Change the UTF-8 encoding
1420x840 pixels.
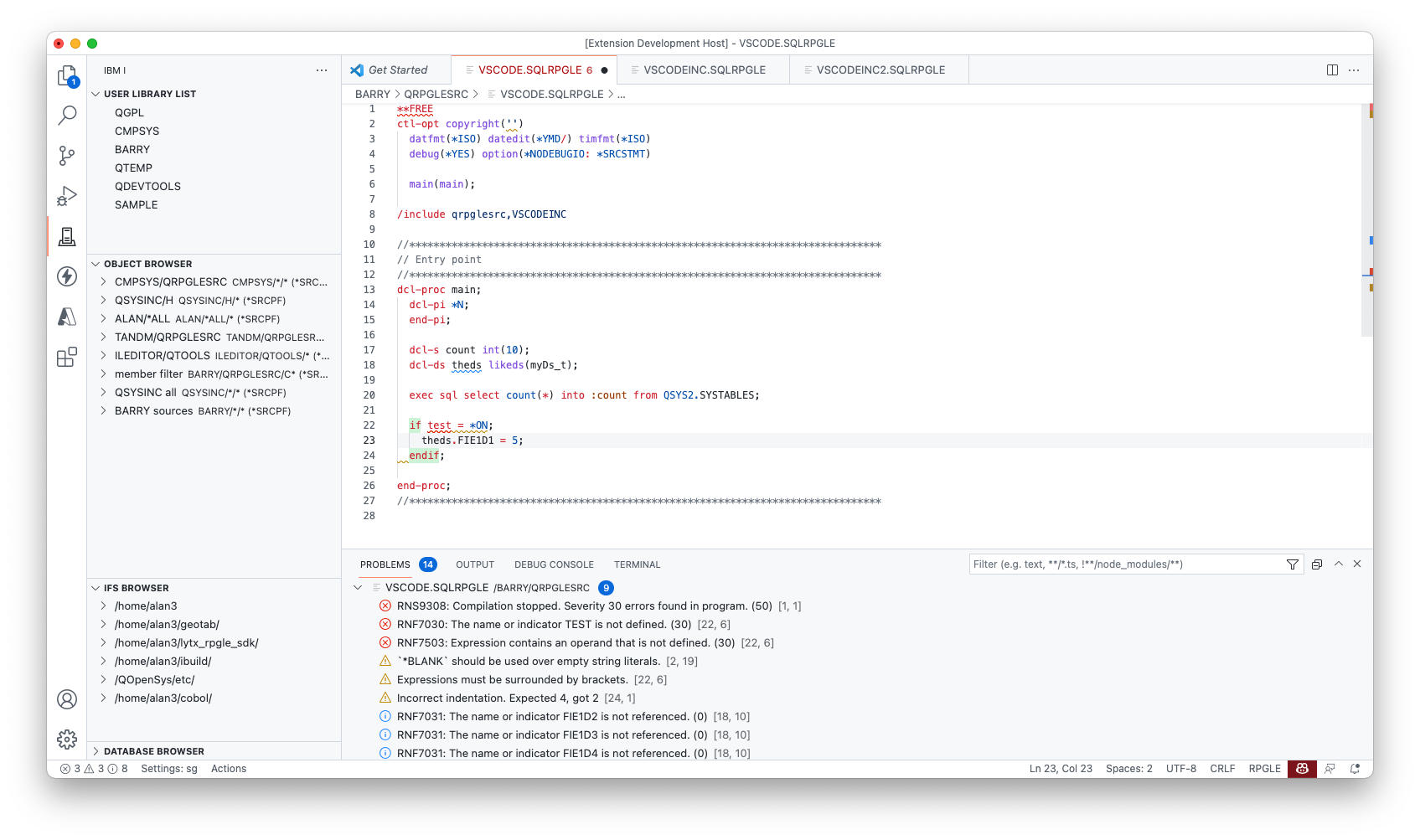tap(1181, 769)
